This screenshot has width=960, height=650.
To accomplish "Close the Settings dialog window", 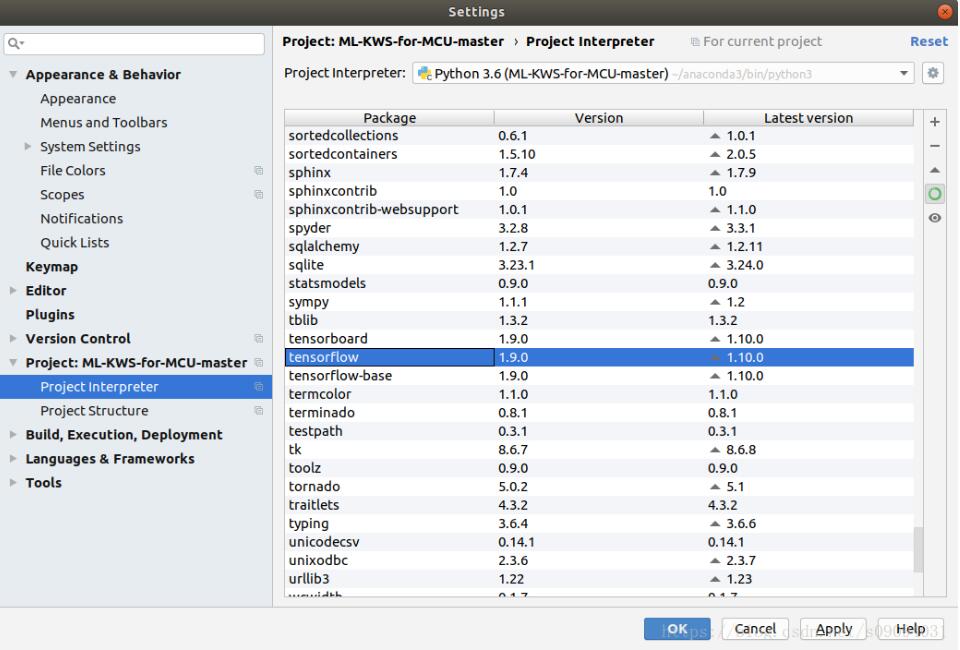I will click(x=945, y=12).
